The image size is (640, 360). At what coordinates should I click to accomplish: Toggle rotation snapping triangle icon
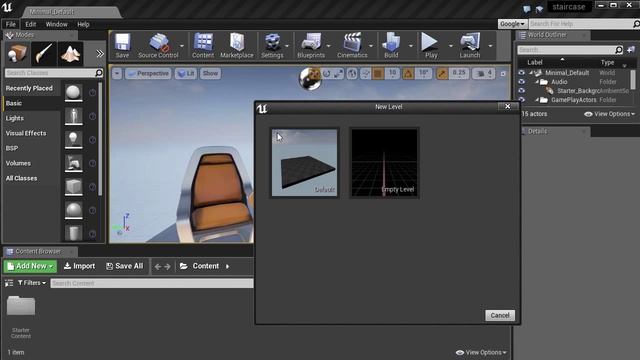click(408, 73)
